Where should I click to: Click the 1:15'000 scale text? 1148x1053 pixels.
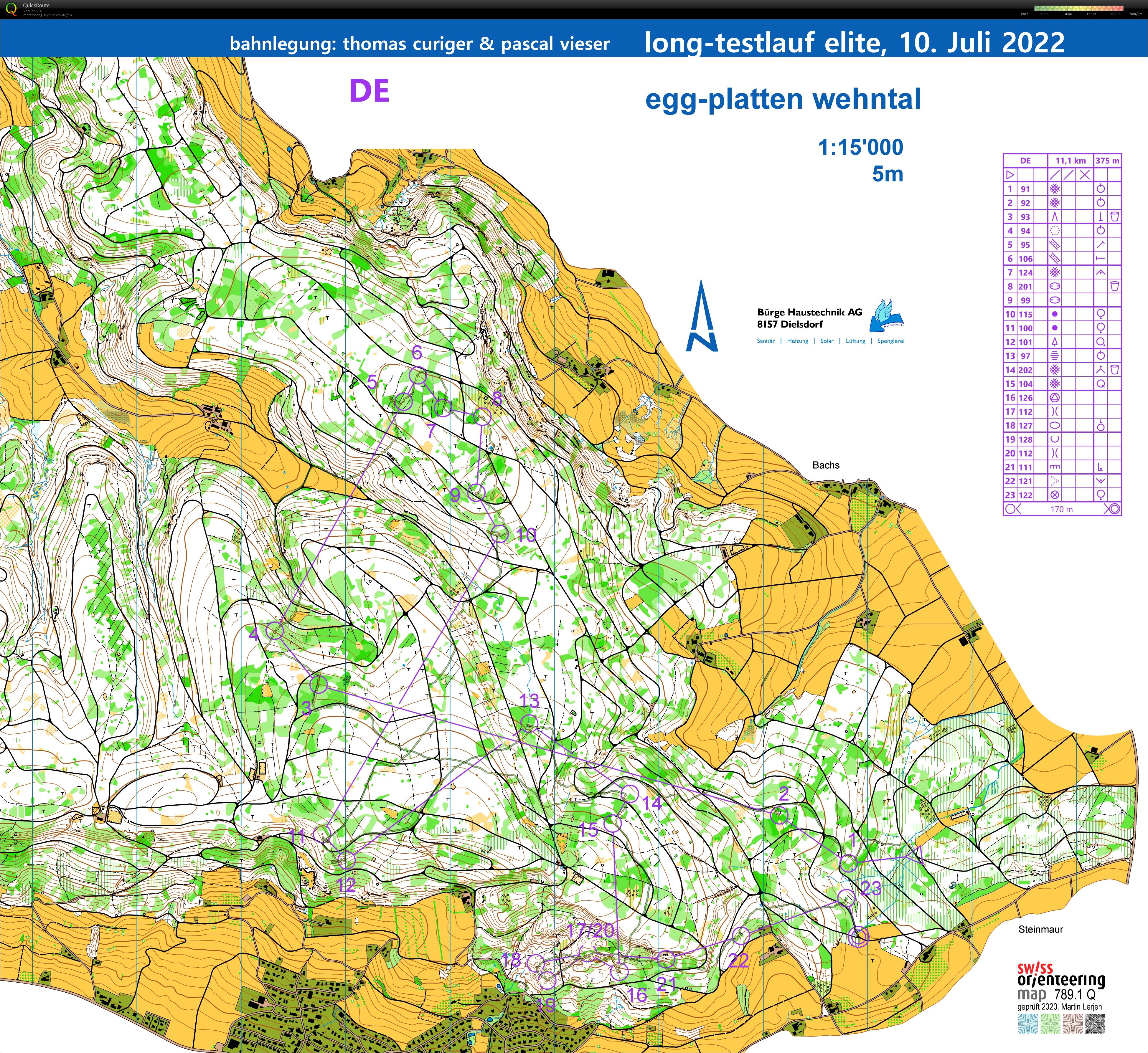coord(861,148)
